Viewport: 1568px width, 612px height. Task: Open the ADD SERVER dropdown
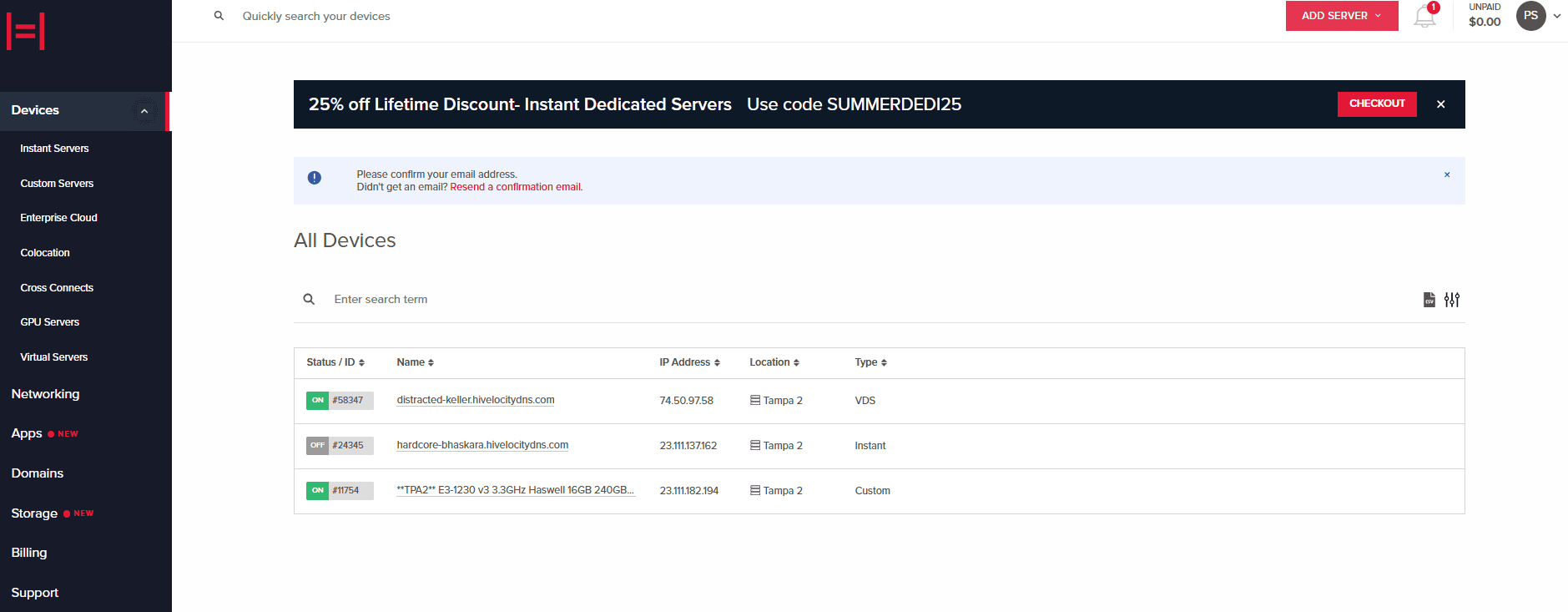tap(1341, 16)
